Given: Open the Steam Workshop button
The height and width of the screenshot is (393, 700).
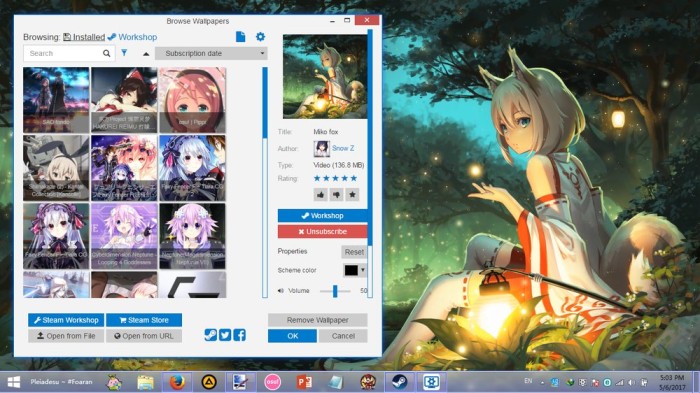Looking at the screenshot, I should 66,320.
